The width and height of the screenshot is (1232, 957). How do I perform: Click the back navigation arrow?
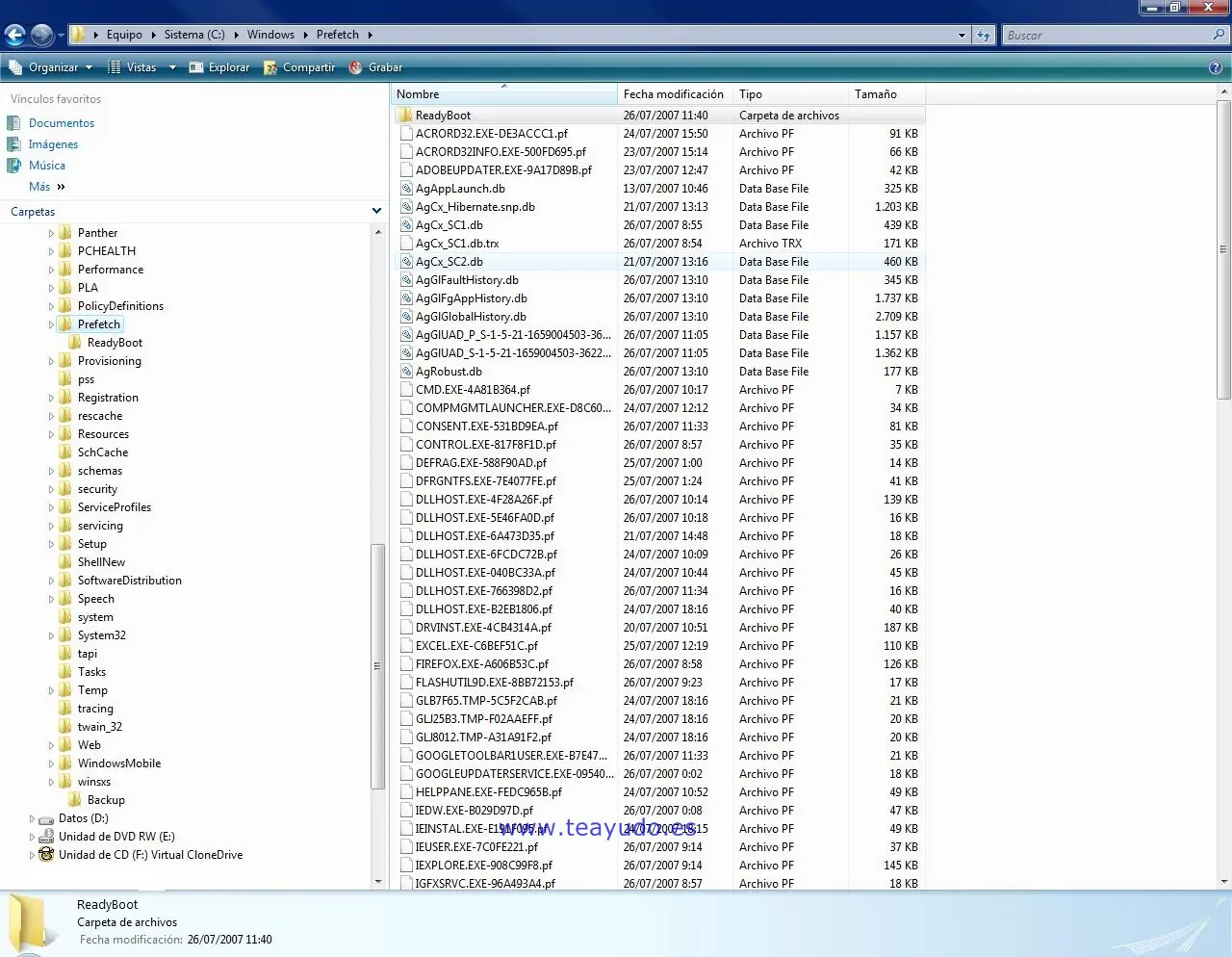[x=14, y=35]
